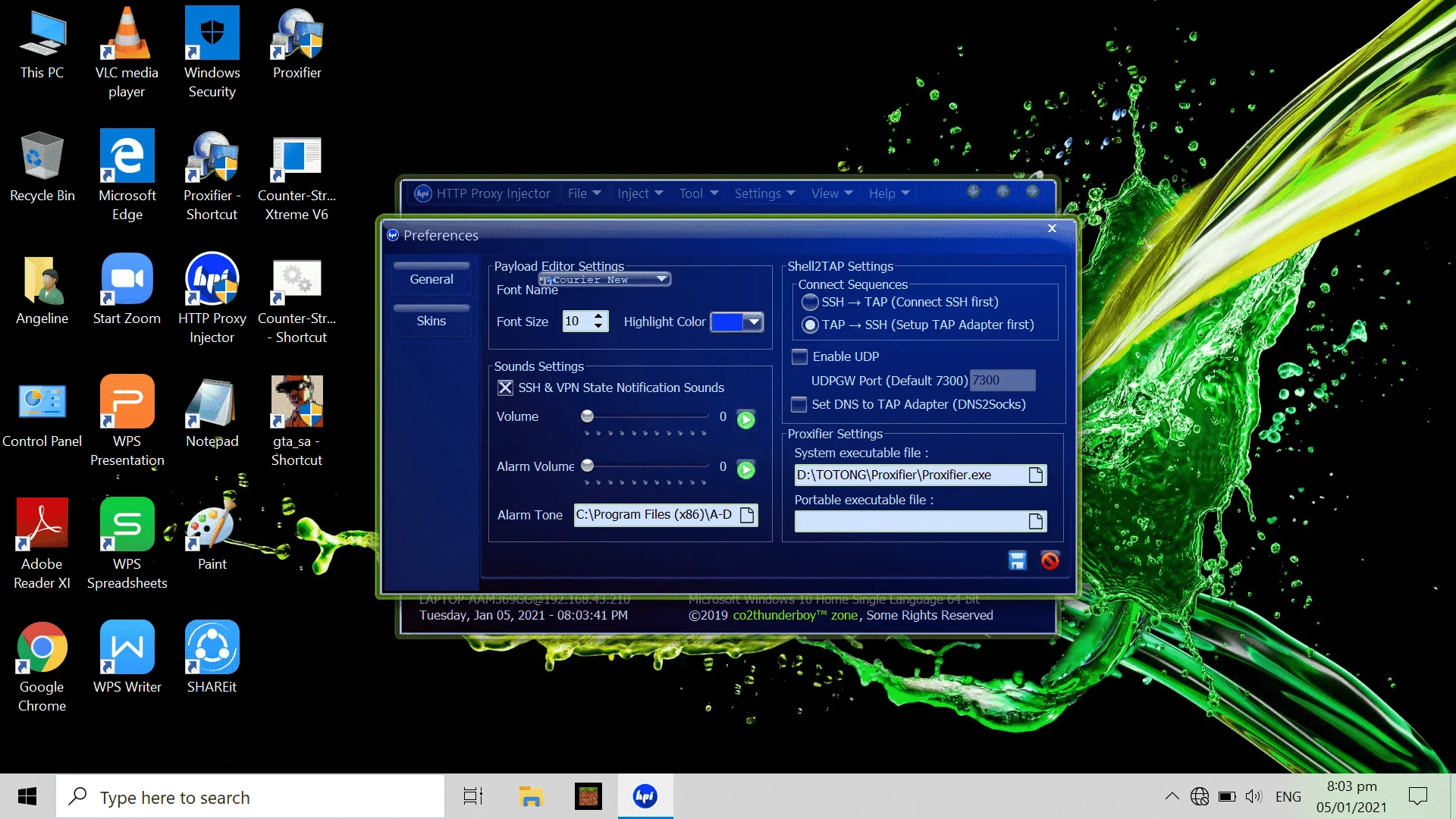Open Control Panel desktop icon
Screen dimensions: 1456x819
42,413
